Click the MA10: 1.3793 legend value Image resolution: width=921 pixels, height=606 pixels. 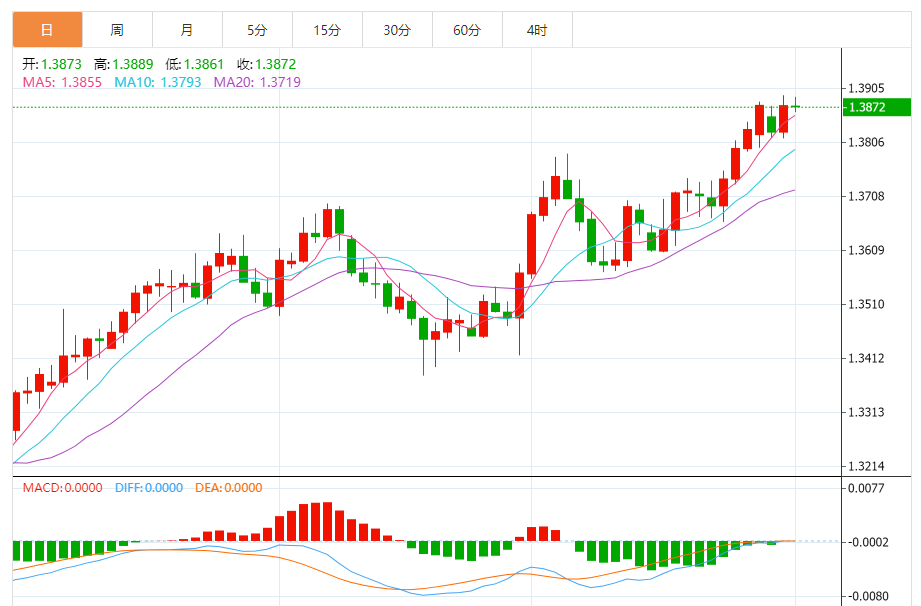click(157, 82)
